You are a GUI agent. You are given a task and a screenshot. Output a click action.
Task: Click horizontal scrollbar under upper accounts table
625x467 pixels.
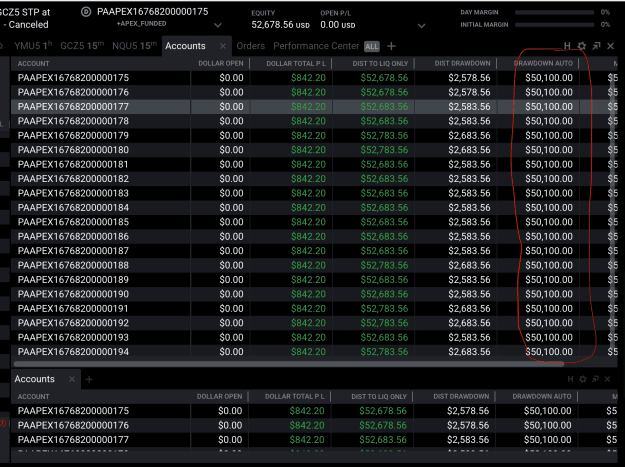coord(289,364)
